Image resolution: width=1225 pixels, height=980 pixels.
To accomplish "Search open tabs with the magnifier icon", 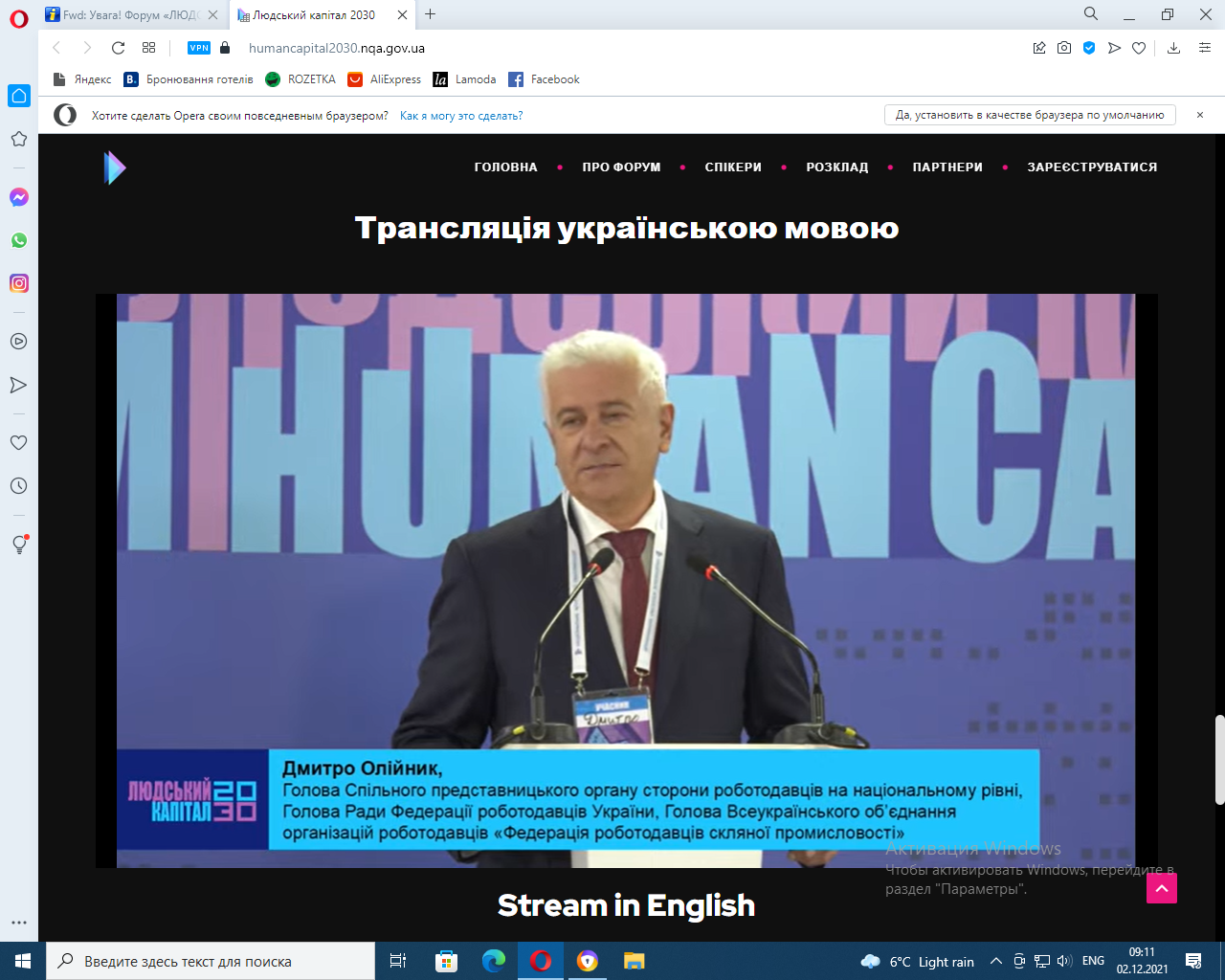I will click(1091, 13).
